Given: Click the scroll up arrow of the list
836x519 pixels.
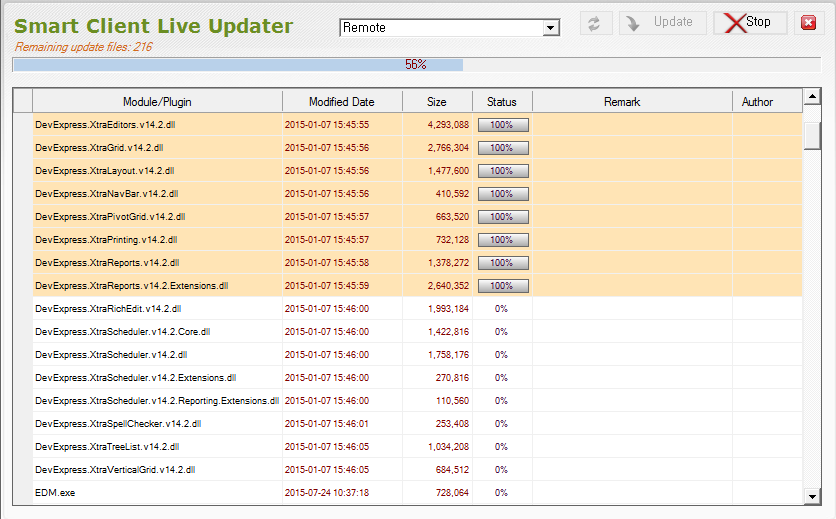Looking at the screenshot, I should coord(812,97).
